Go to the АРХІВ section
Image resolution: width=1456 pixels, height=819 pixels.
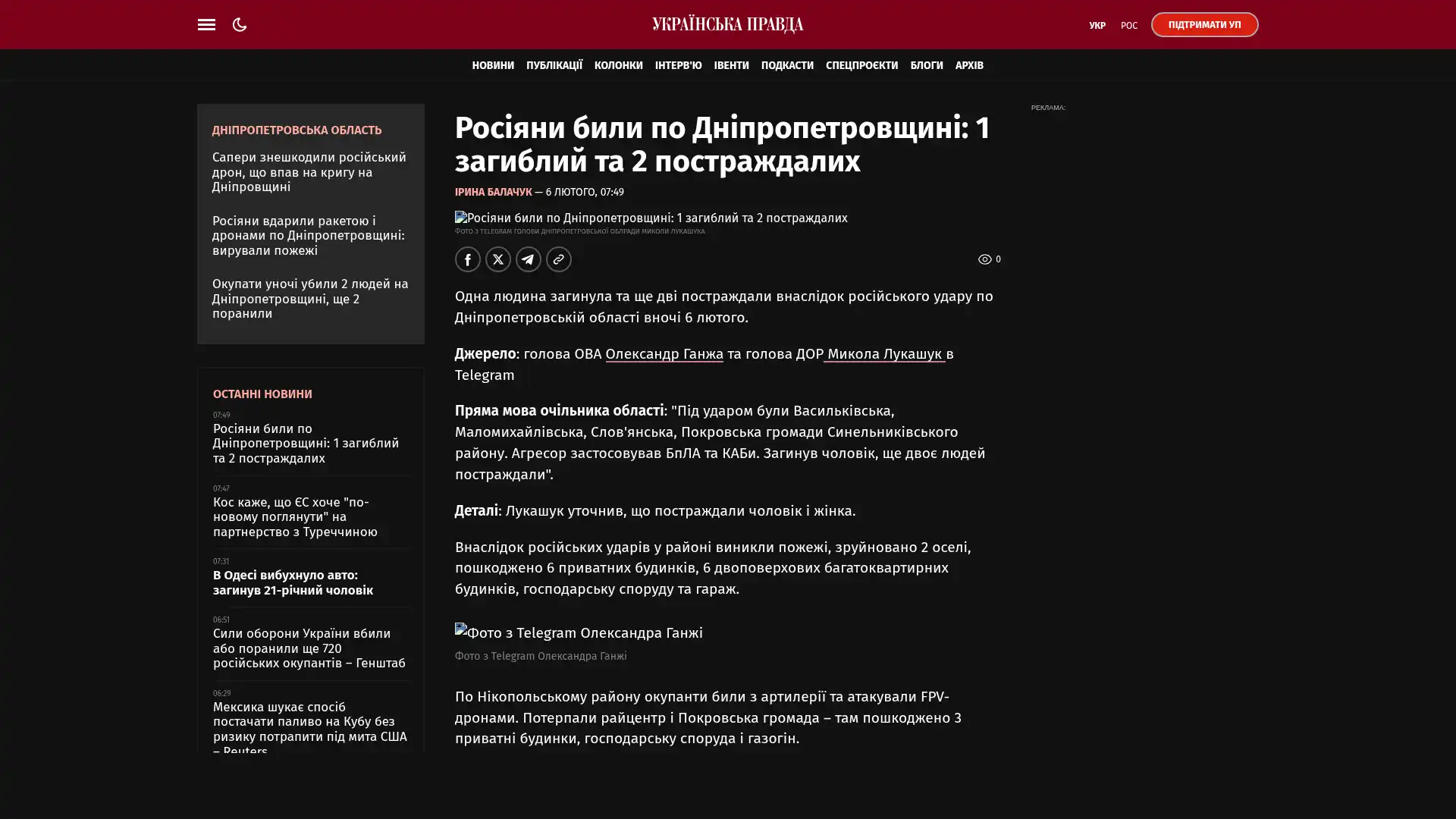pyautogui.click(x=968, y=65)
